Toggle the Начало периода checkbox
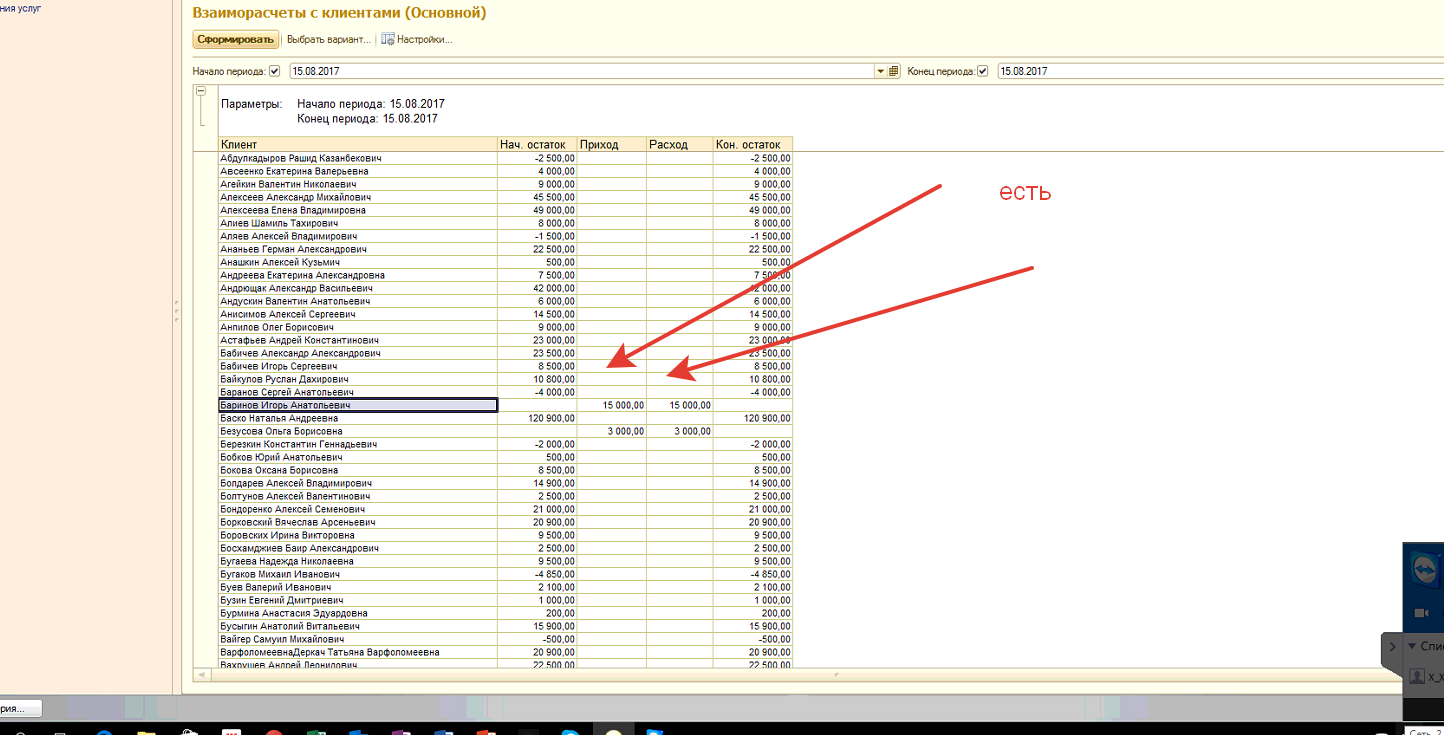Image resolution: width=1444 pixels, height=735 pixels. 275,71
